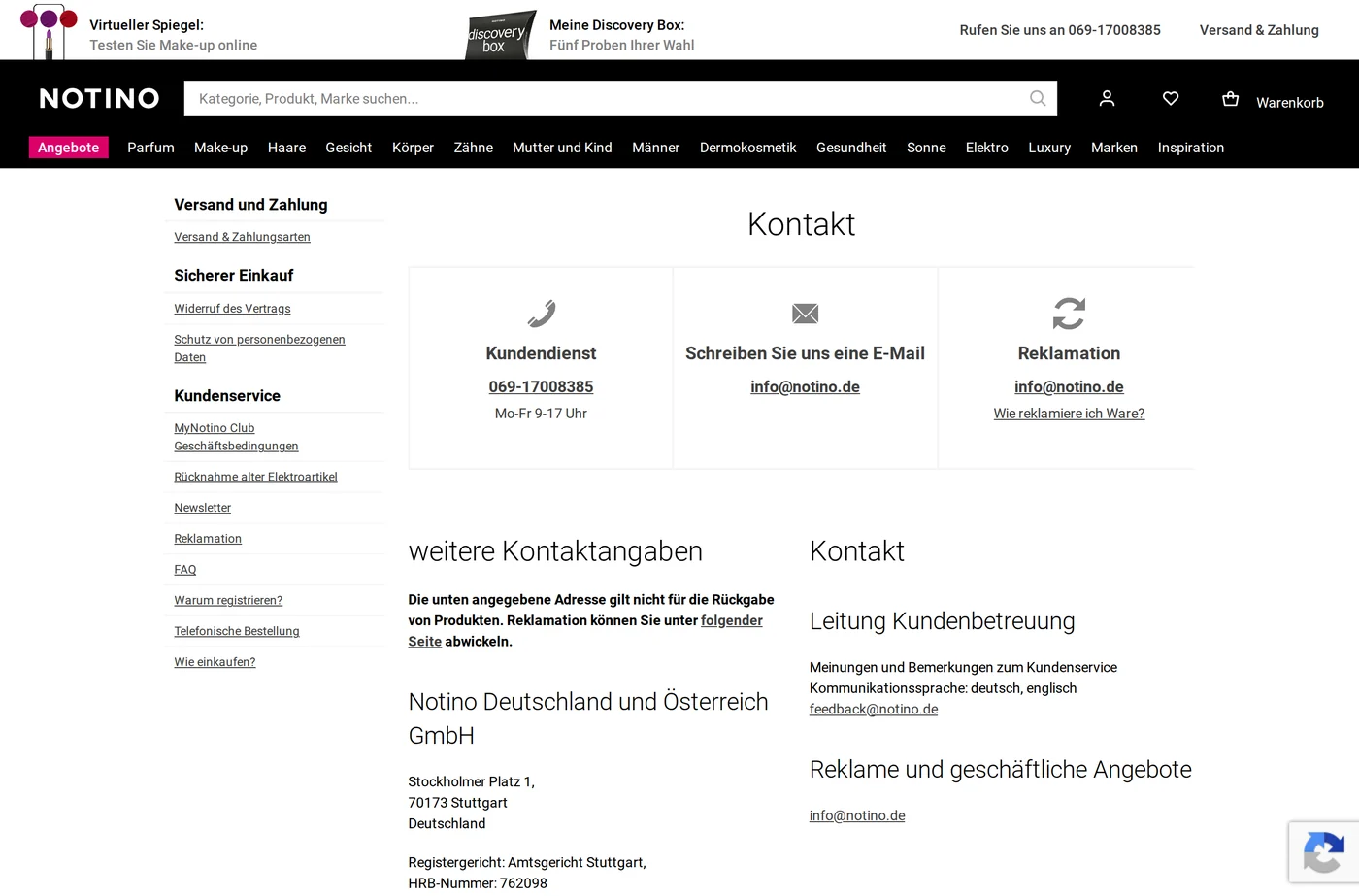The image size is (1359, 896).
Task: Click 'Leitung Kundenbetreuung' heading
Action: click(x=943, y=621)
